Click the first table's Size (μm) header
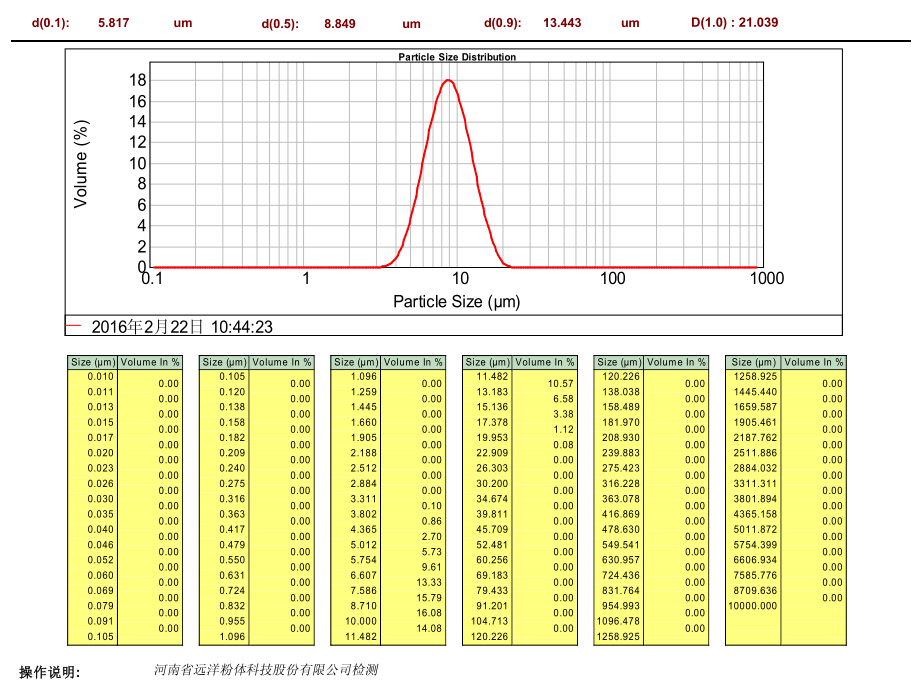Image resolution: width=914 pixels, height=688 pixels. [x=92, y=362]
